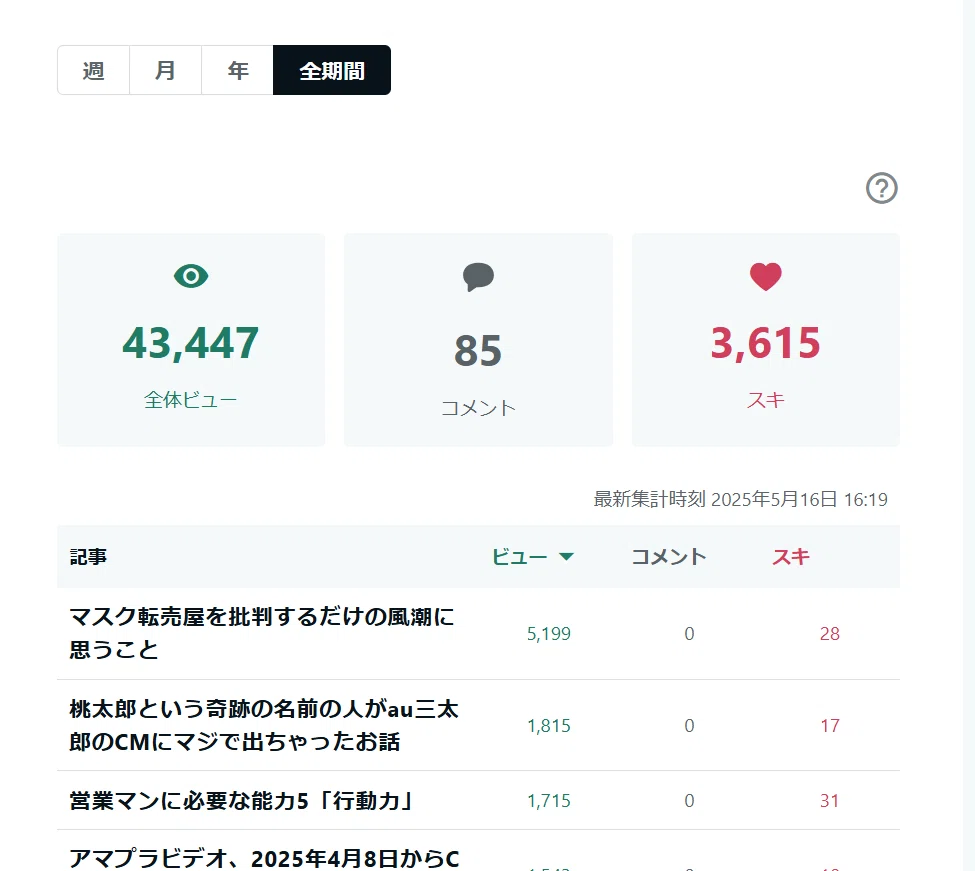This screenshot has width=975, height=871.
Task: Click the green eye icon for views
Action: pos(191,276)
